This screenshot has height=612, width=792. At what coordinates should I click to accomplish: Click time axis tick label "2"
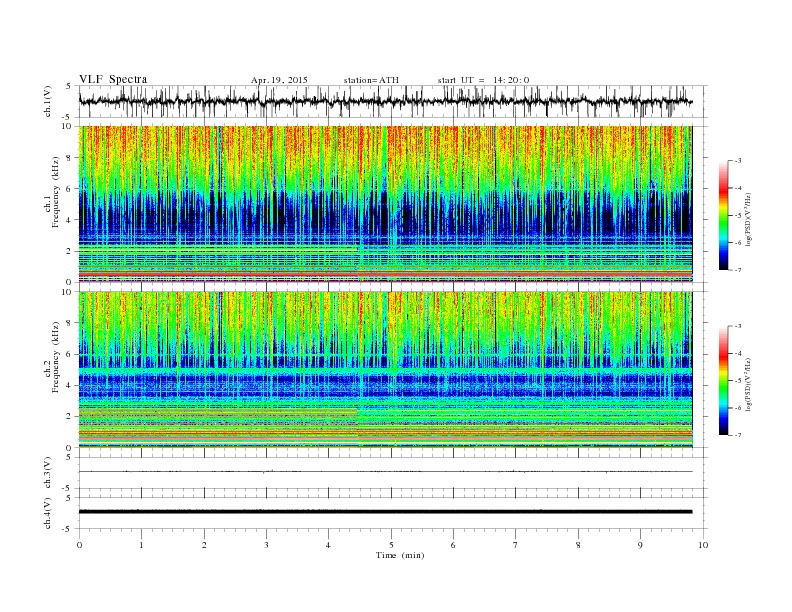[204, 545]
